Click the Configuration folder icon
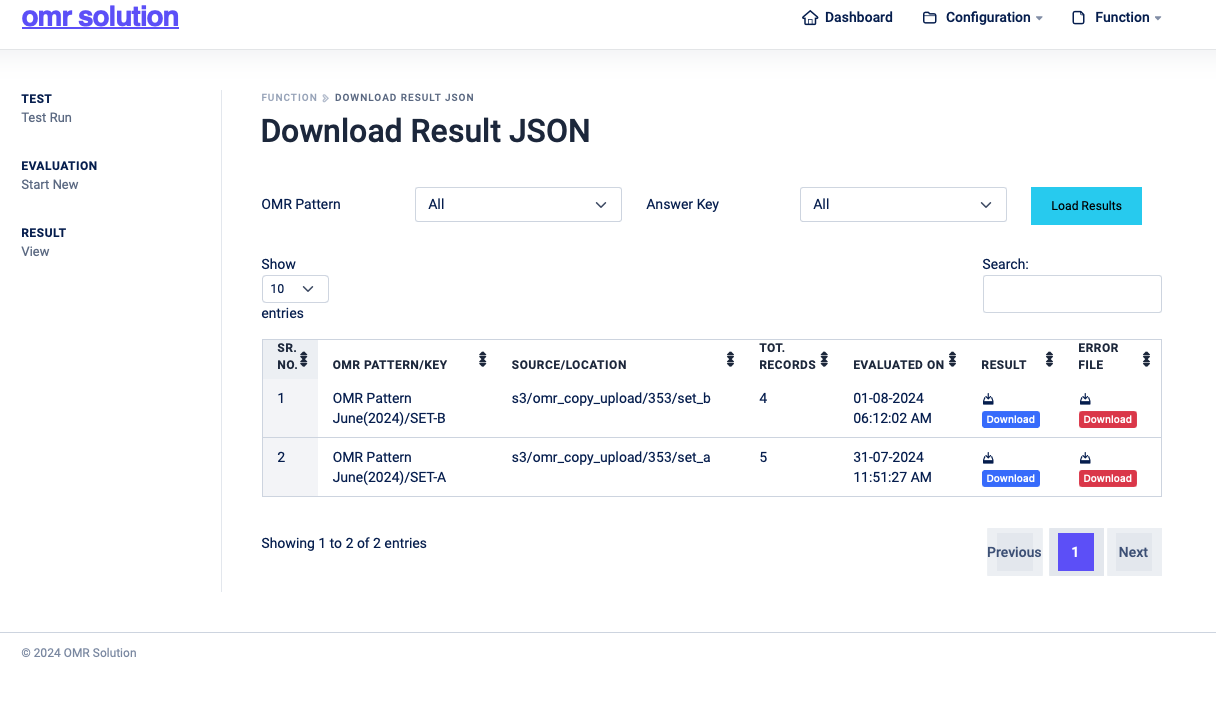This screenshot has width=1216, height=717. (930, 18)
